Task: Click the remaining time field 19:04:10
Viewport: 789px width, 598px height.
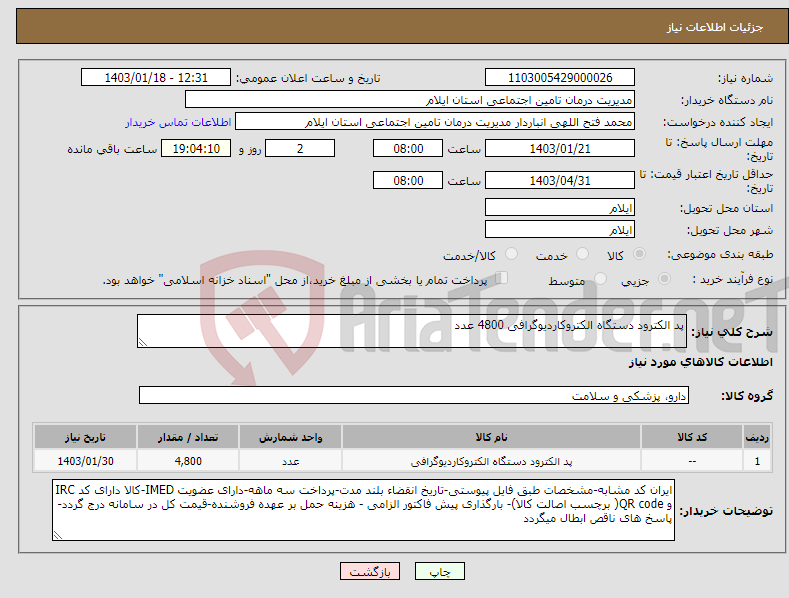Action: click(196, 148)
